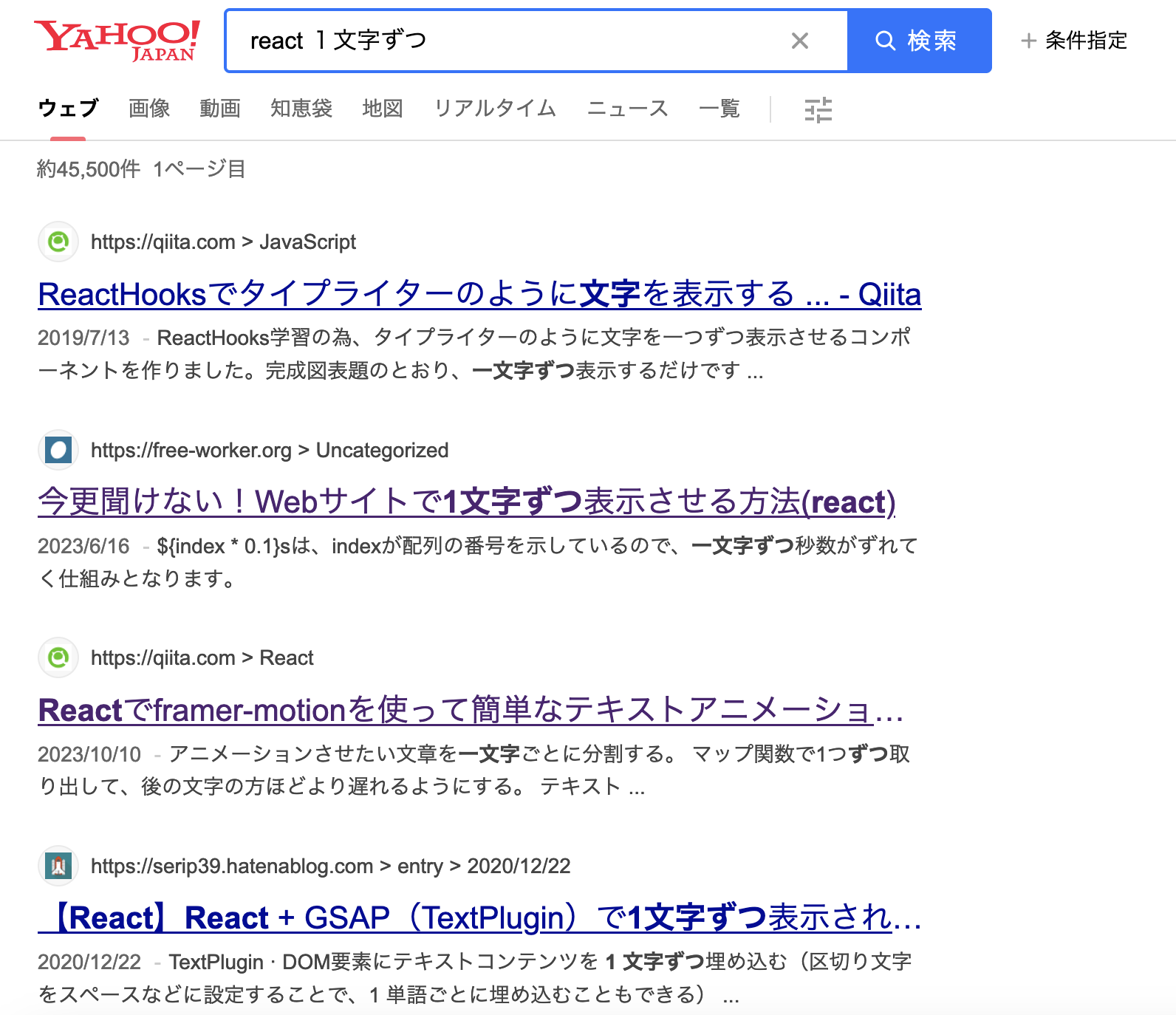Open the React + GSAP（TextPlugin） result
The height and width of the screenshot is (1015, 1176).
click(480, 918)
